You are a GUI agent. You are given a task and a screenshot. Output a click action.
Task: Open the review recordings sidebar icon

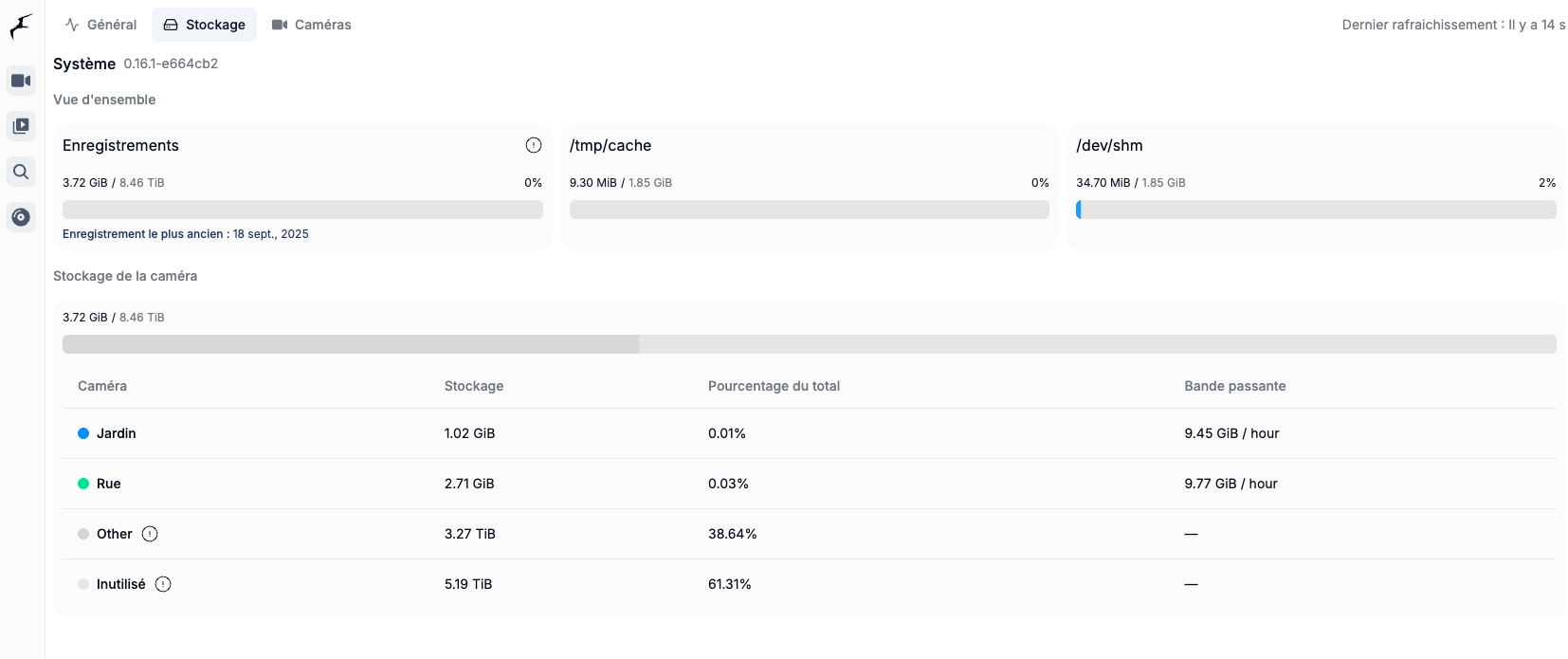click(21, 126)
